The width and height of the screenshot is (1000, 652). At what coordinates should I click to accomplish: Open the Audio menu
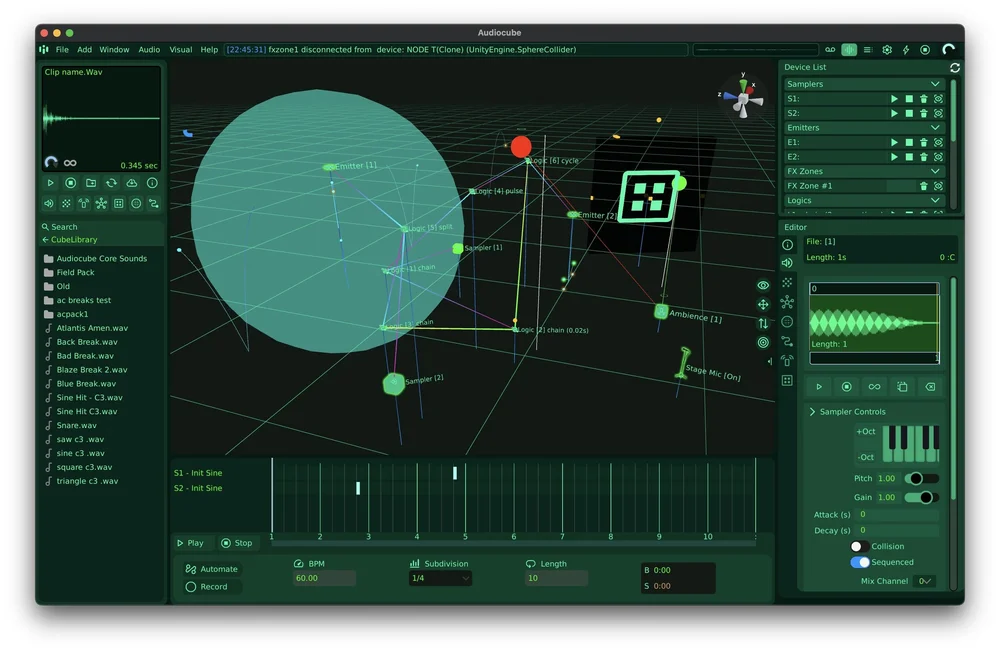(148, 49)
